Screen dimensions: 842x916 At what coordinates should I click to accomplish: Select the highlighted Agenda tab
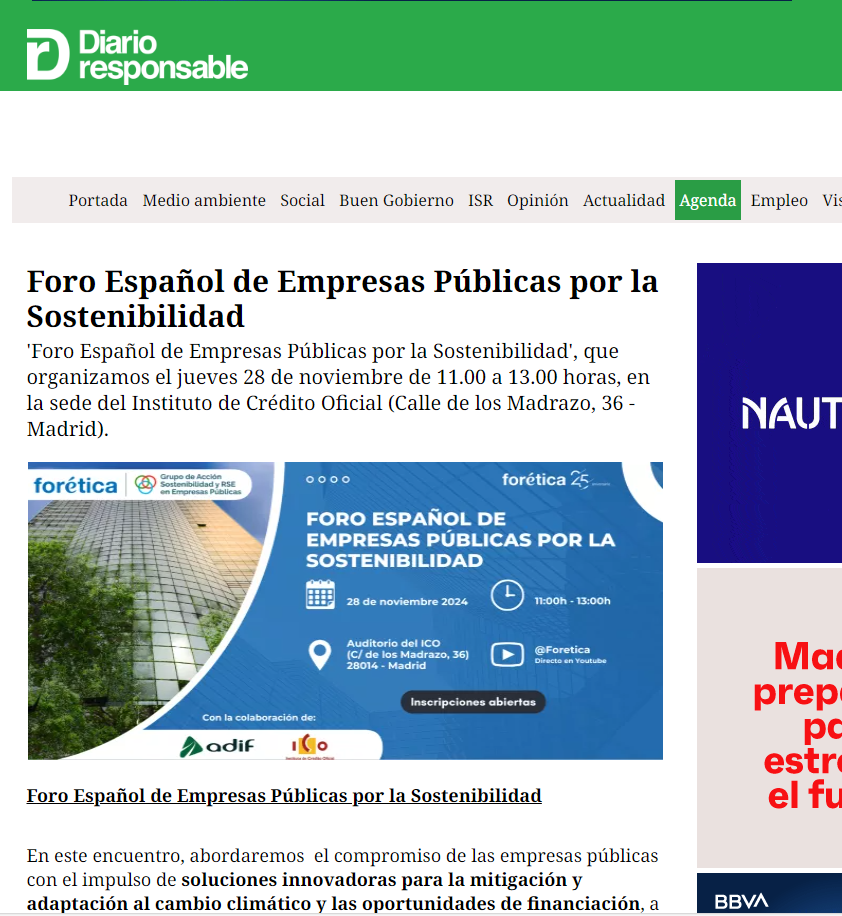coord(708,200)
